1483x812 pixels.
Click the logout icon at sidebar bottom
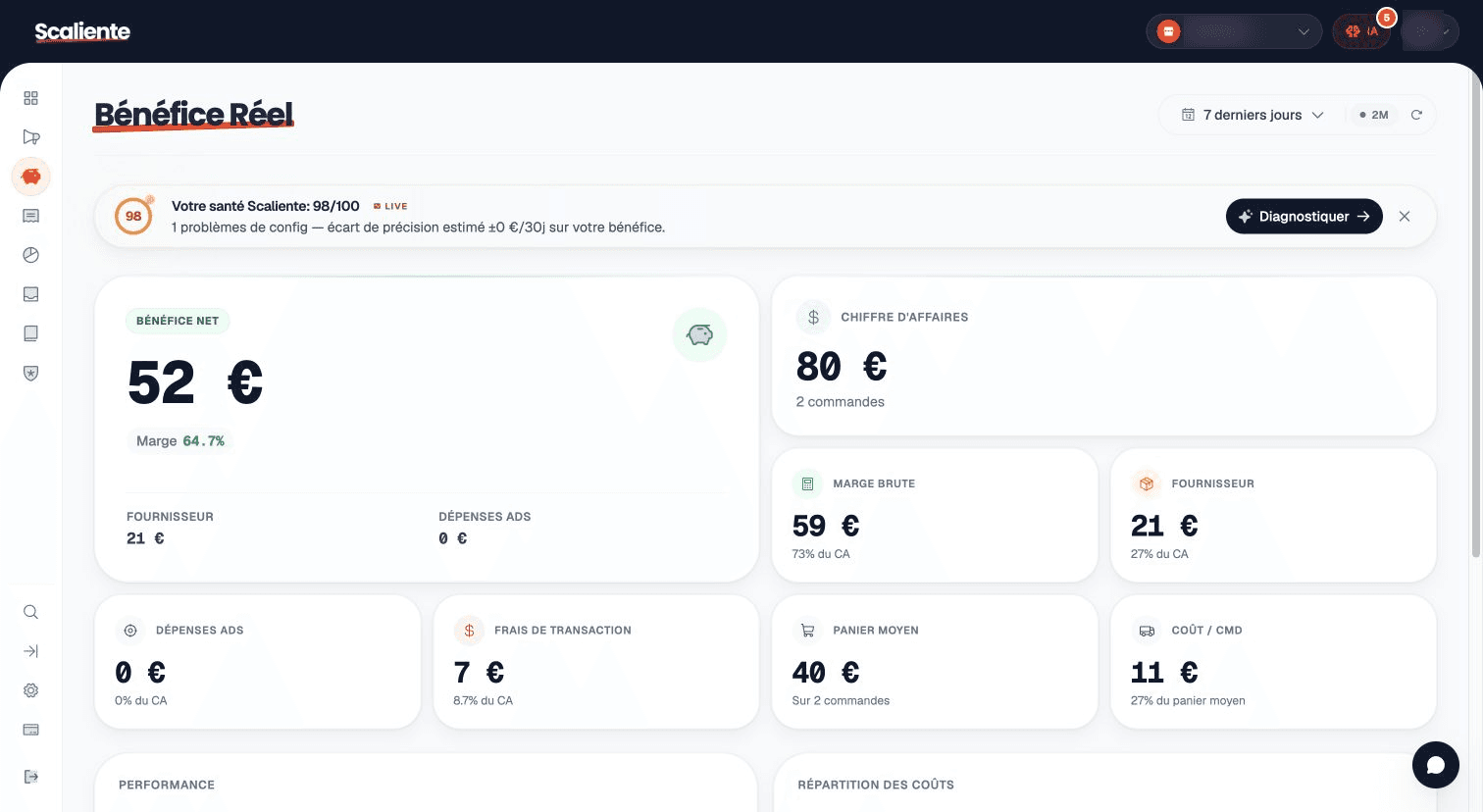[x=31, y=777]
